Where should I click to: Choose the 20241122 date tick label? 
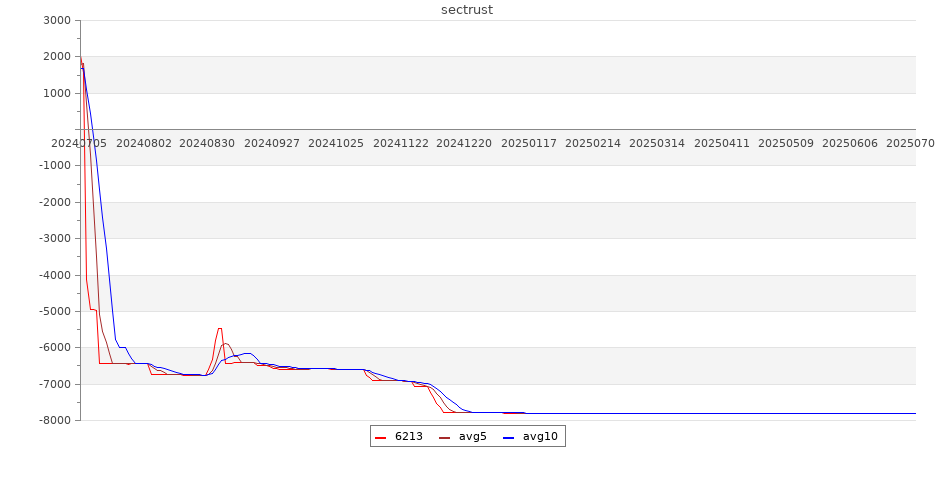pyautogui.click(x=401, y=144)
